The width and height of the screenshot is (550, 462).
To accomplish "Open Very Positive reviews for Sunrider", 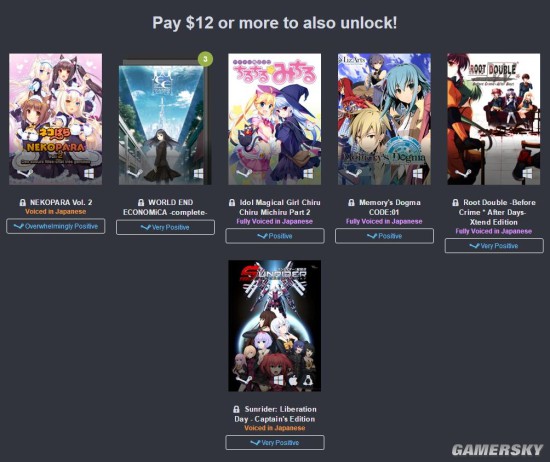I will tap(275, 443).
